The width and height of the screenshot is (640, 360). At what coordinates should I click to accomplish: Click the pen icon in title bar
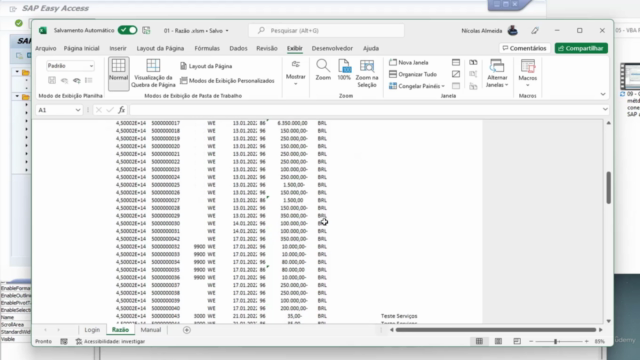point(535,30)
